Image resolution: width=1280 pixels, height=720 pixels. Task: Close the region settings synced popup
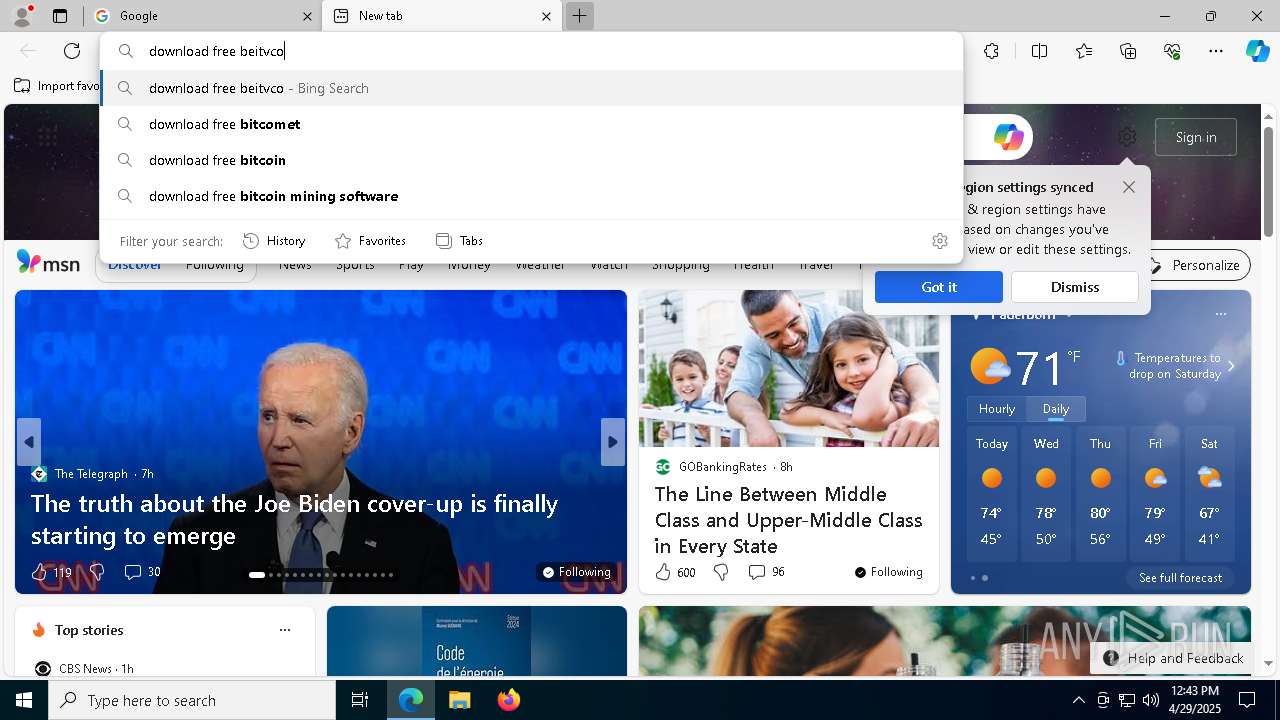[x=1128, y=187]
